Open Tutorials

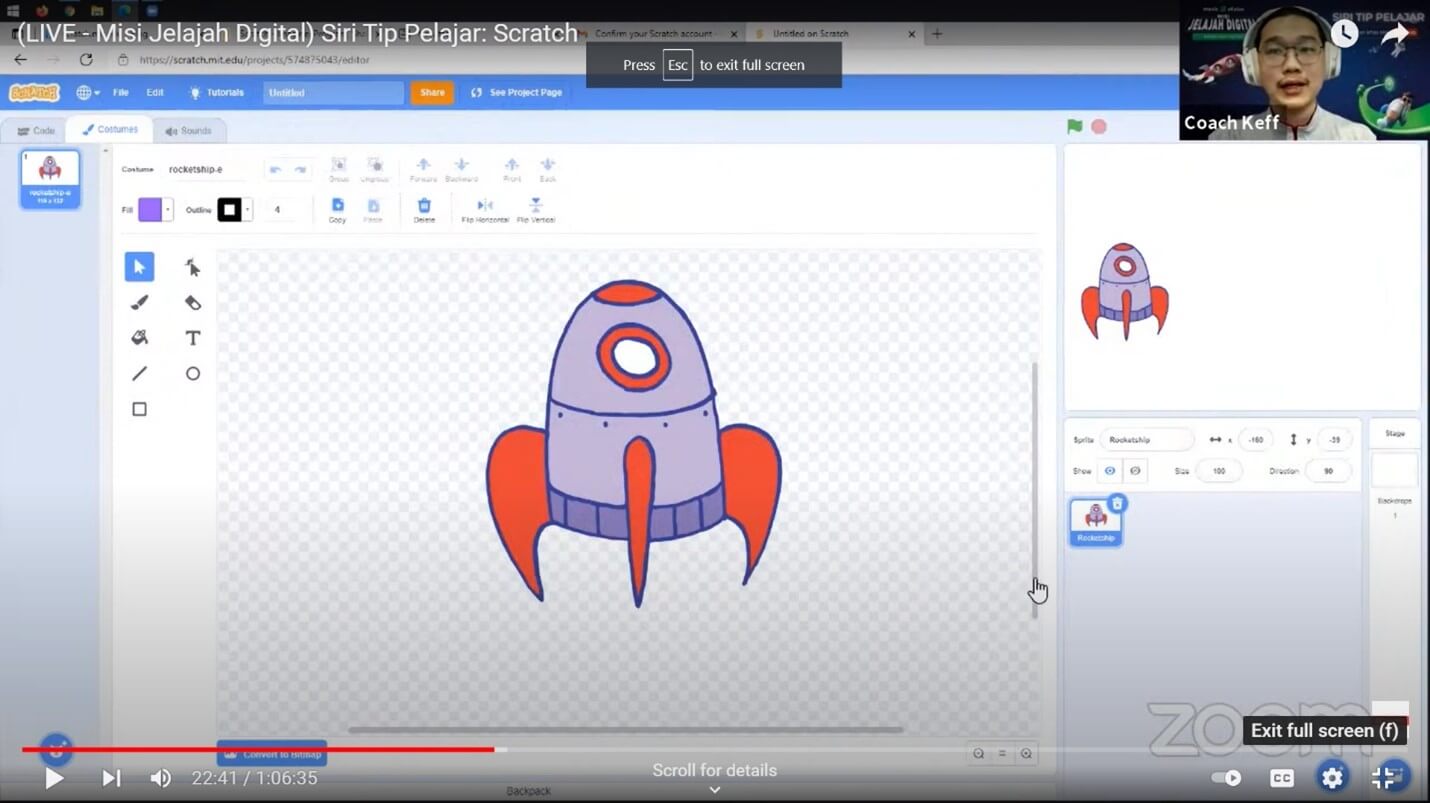216,92
